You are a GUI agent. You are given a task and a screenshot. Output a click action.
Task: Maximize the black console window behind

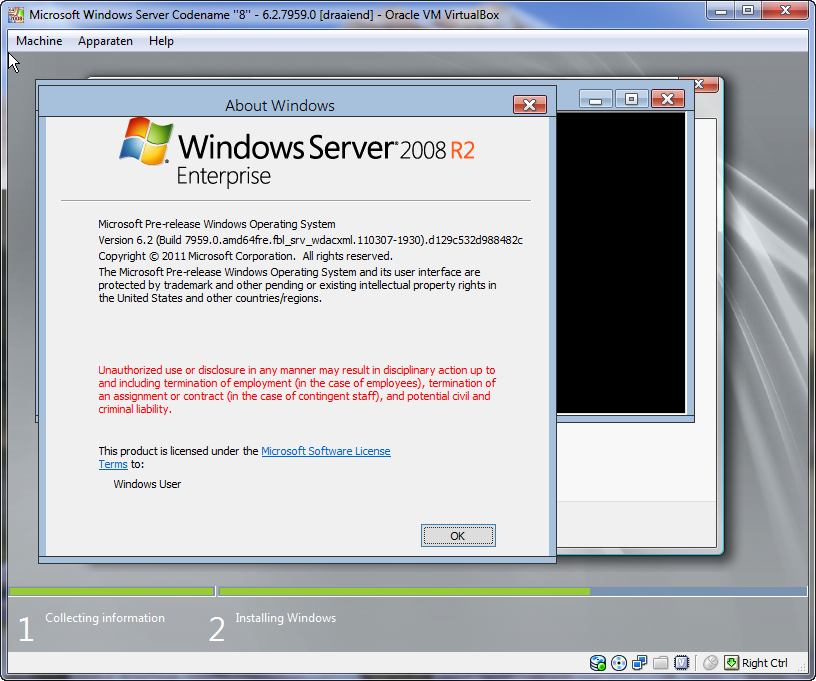pos(631,99)
